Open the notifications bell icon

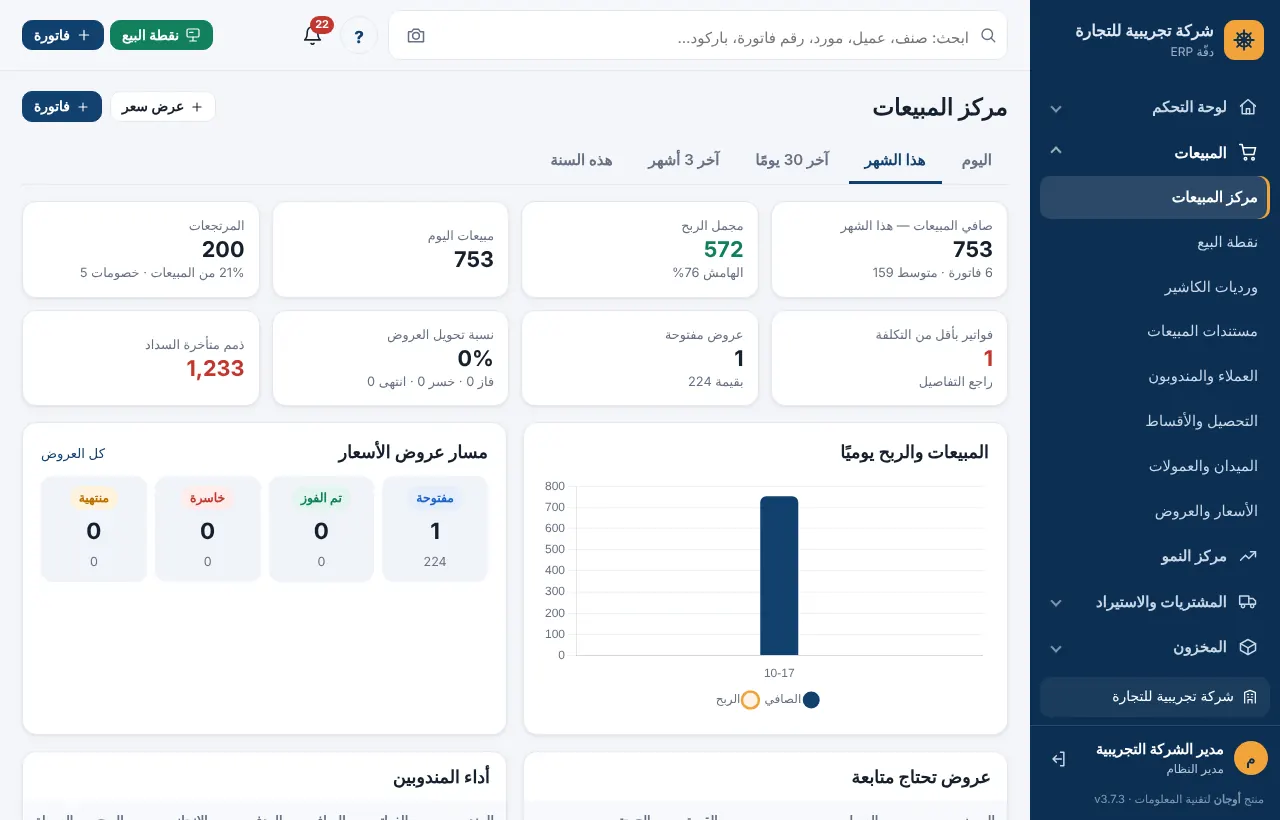(x=313, y=36)
